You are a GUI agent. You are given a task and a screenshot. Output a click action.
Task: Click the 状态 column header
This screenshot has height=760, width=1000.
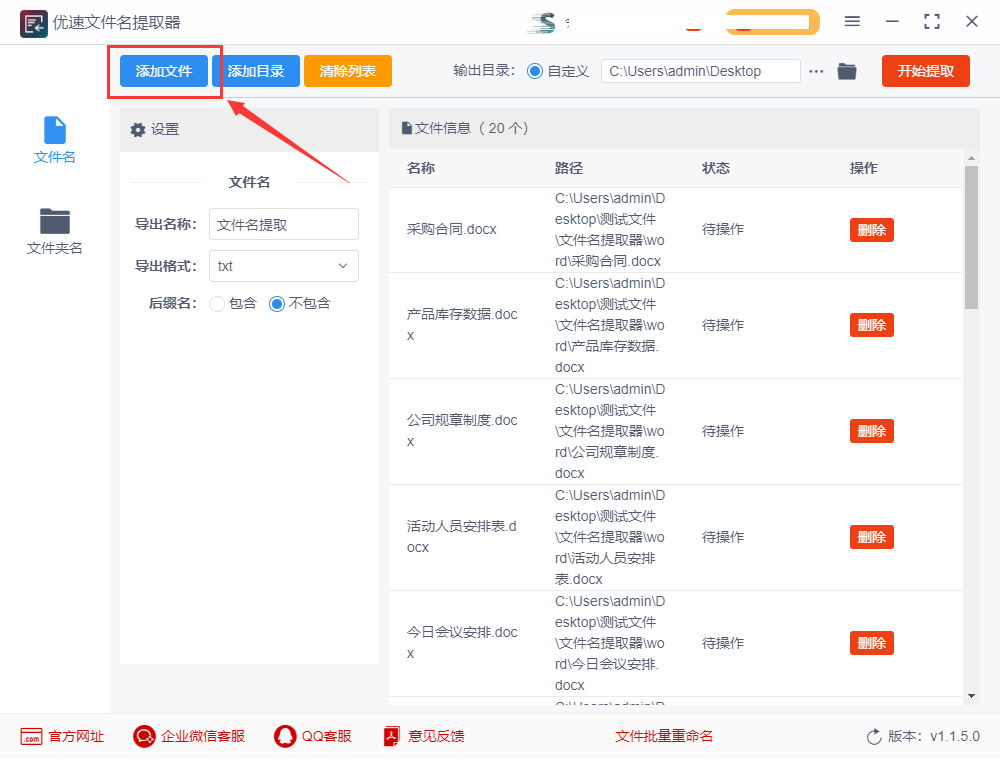[716, 168]
